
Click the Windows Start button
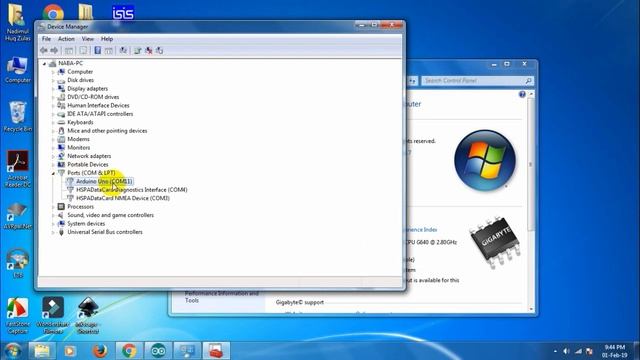click(13, 351)
